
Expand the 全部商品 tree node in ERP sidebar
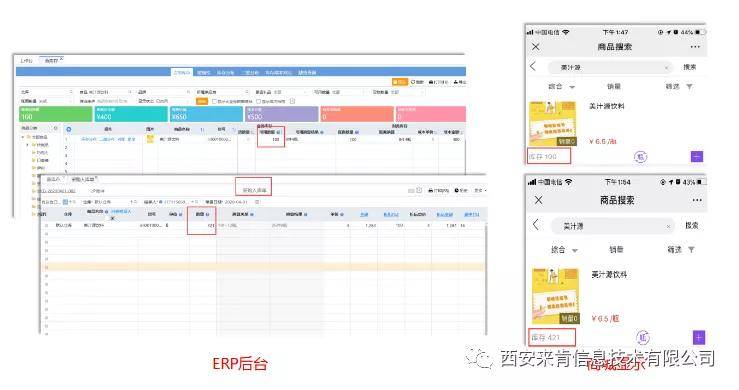23,137
